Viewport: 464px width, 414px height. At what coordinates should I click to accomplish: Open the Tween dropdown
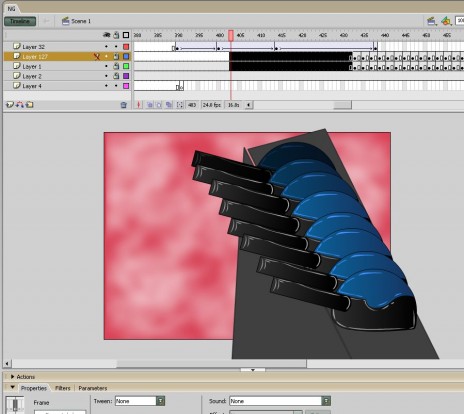[160, 401]
